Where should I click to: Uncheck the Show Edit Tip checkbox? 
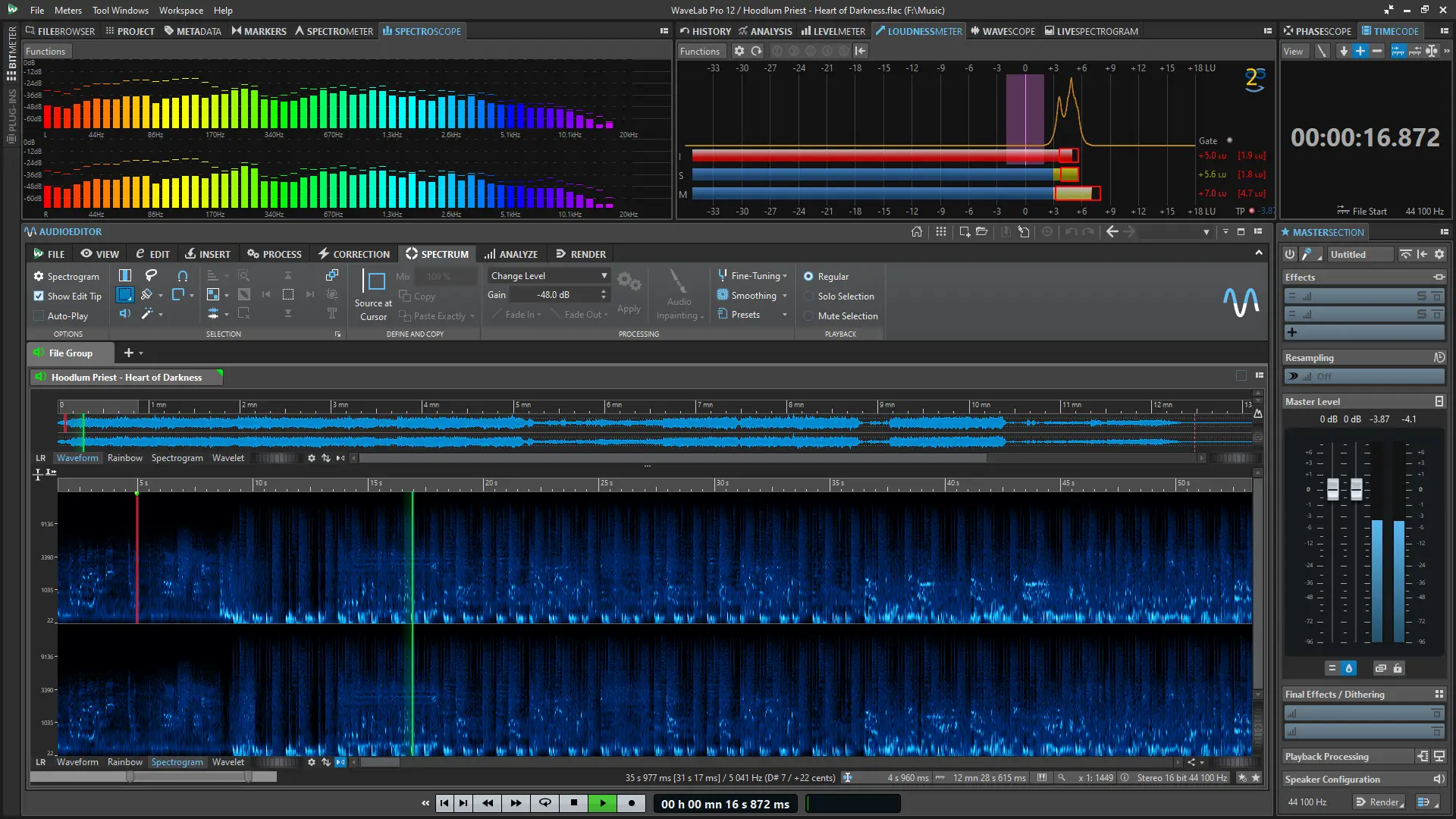39,296
